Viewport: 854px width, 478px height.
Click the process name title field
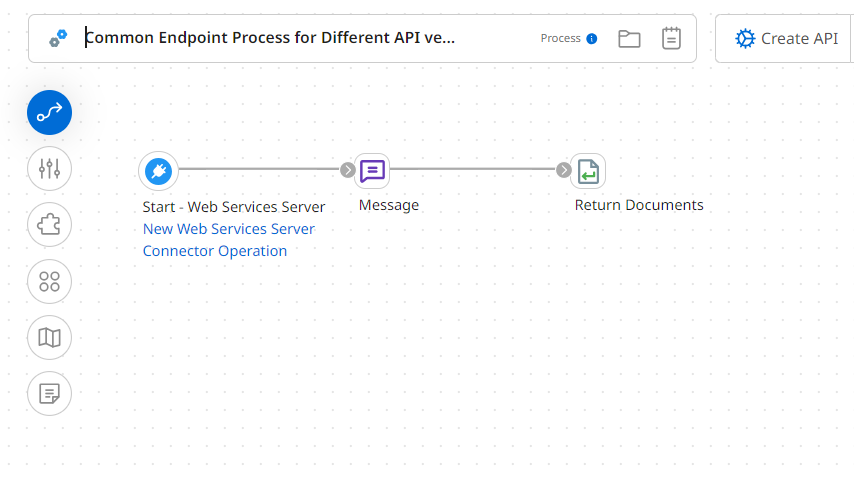point(270,38)
